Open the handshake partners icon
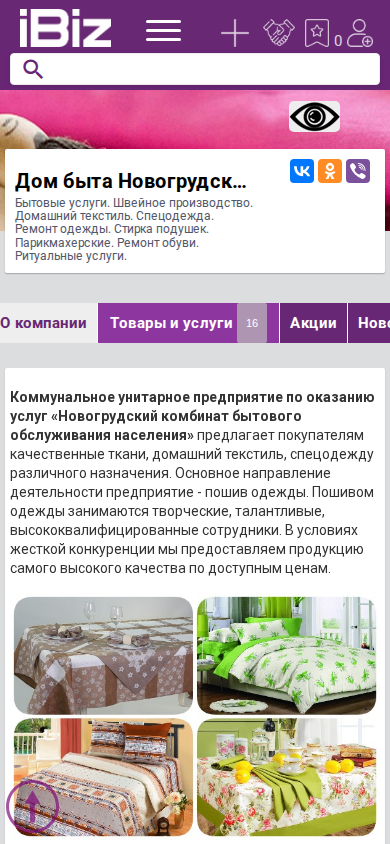 point(279,32)
